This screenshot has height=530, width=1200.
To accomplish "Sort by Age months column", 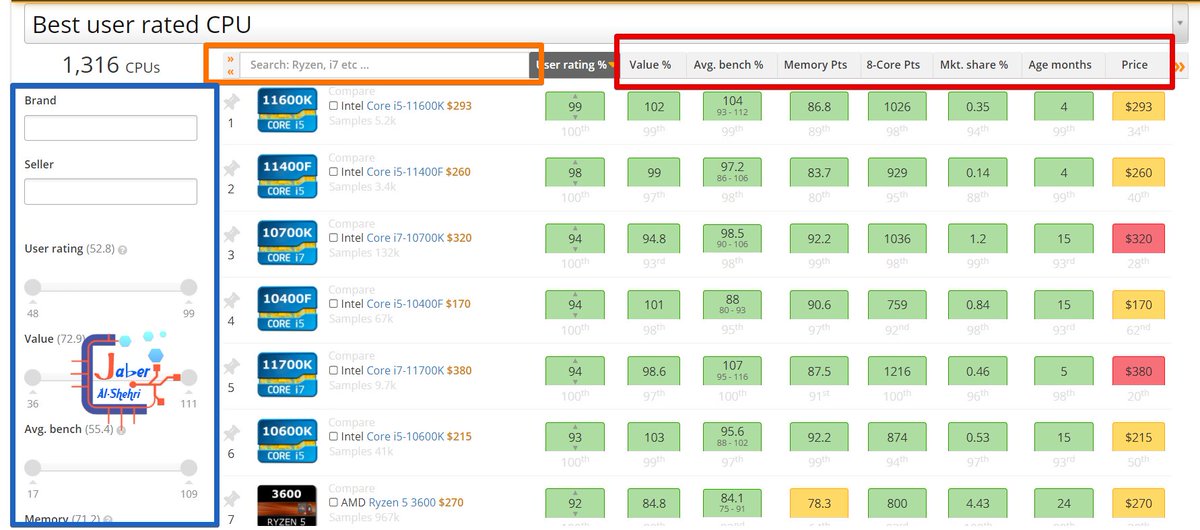I will point(1060,65).
